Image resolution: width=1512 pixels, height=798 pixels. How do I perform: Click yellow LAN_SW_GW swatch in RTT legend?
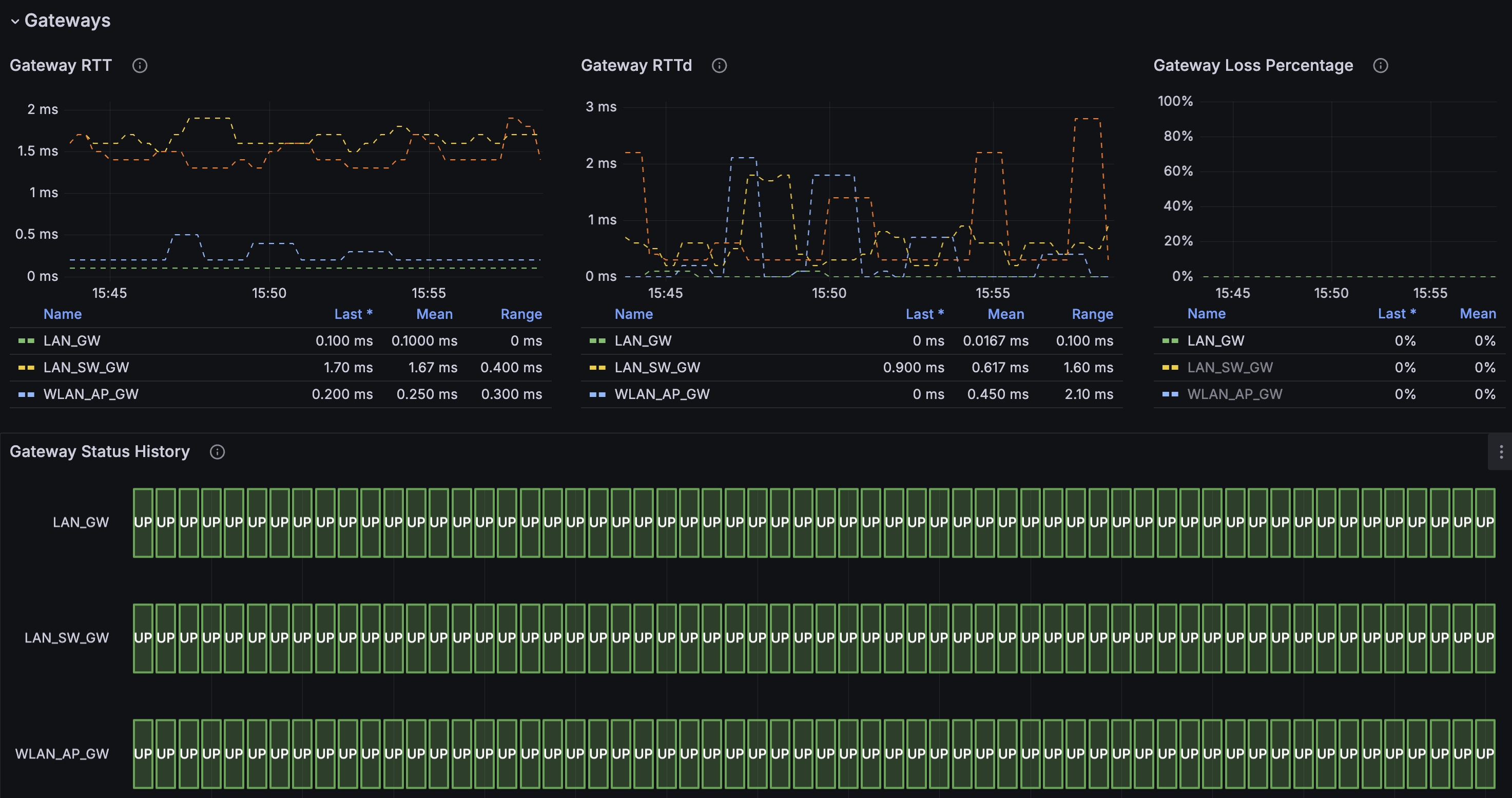tap(26, 368)
